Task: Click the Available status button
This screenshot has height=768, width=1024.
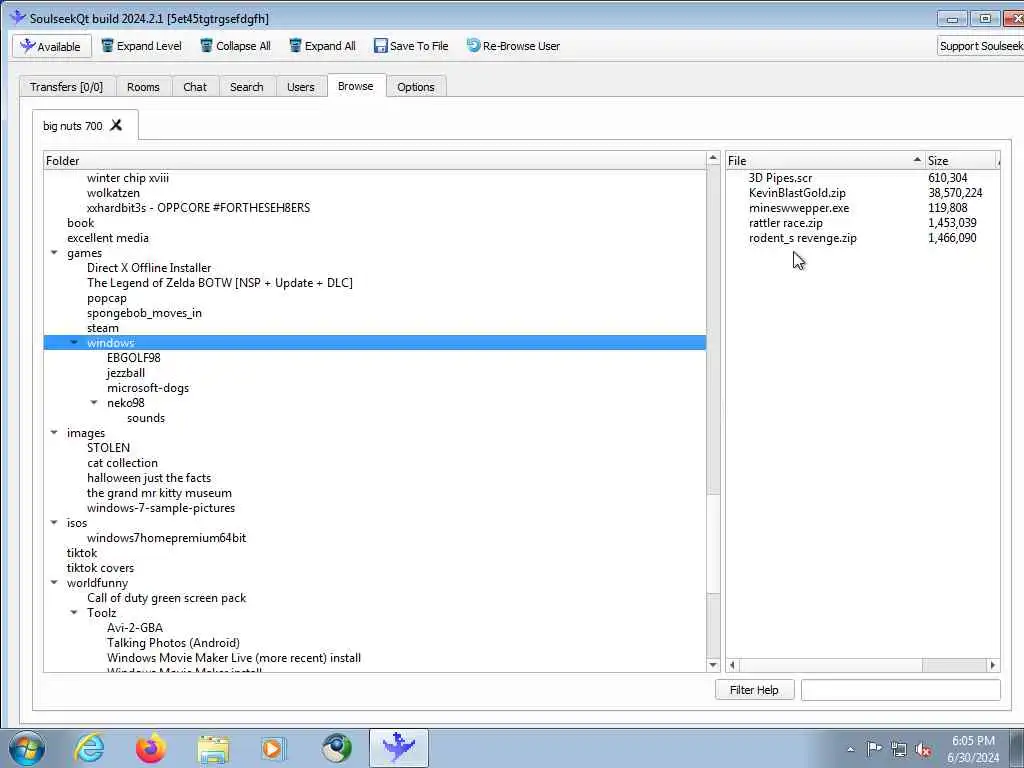Action: tap(52, 46)
